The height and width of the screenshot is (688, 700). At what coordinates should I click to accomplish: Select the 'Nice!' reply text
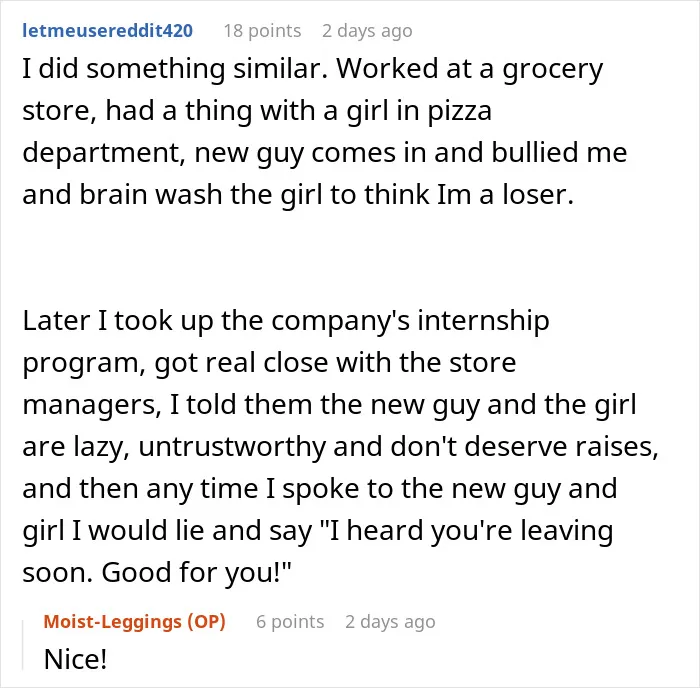click(75, 659)
